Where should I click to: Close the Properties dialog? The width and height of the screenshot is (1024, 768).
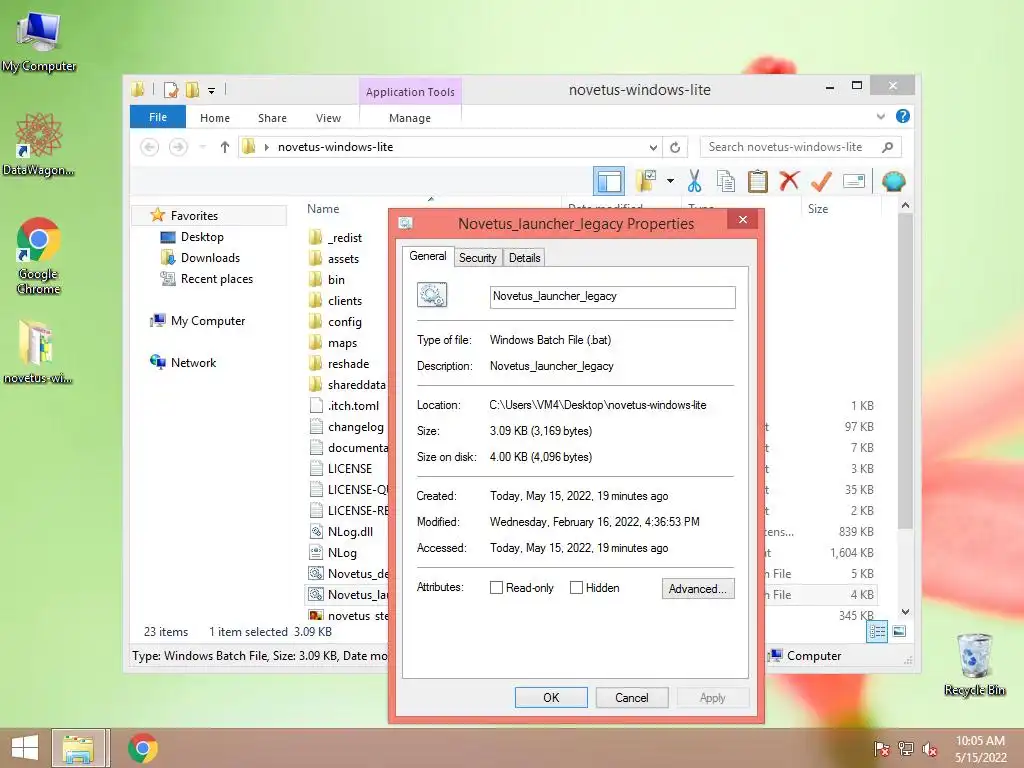743,219
